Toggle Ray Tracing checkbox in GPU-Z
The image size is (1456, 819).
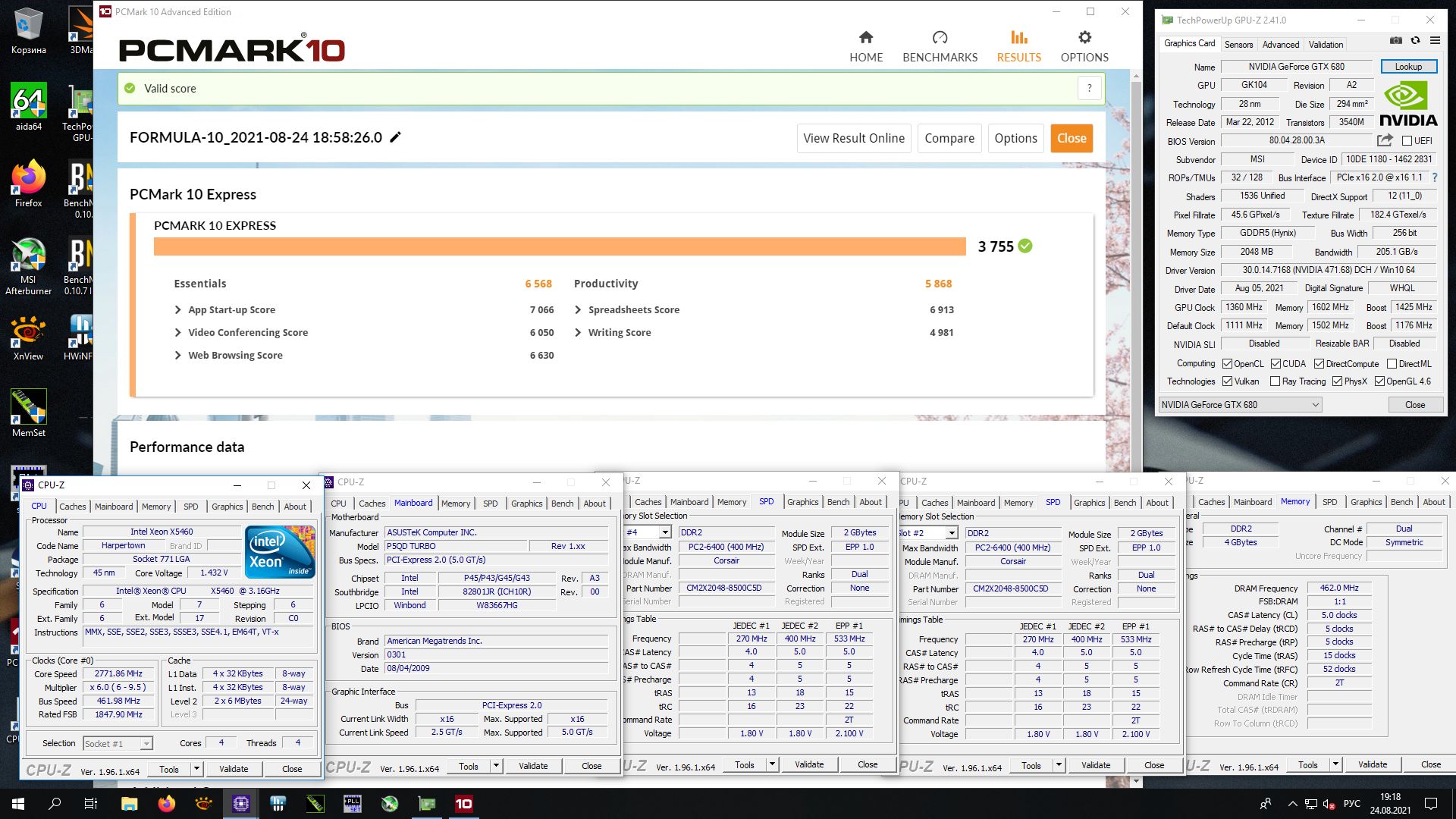point(1275,381)
